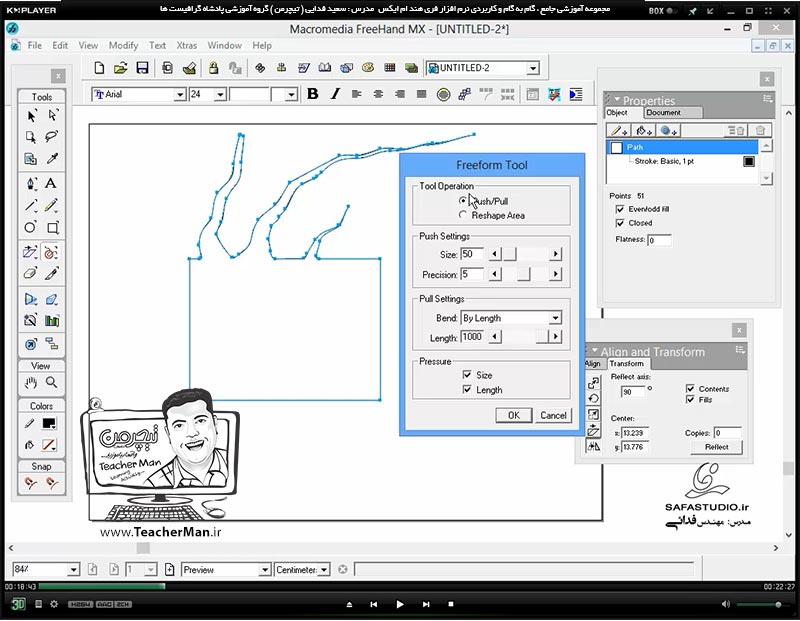Click OK in Freeform Tool dialog

(513, 415)
